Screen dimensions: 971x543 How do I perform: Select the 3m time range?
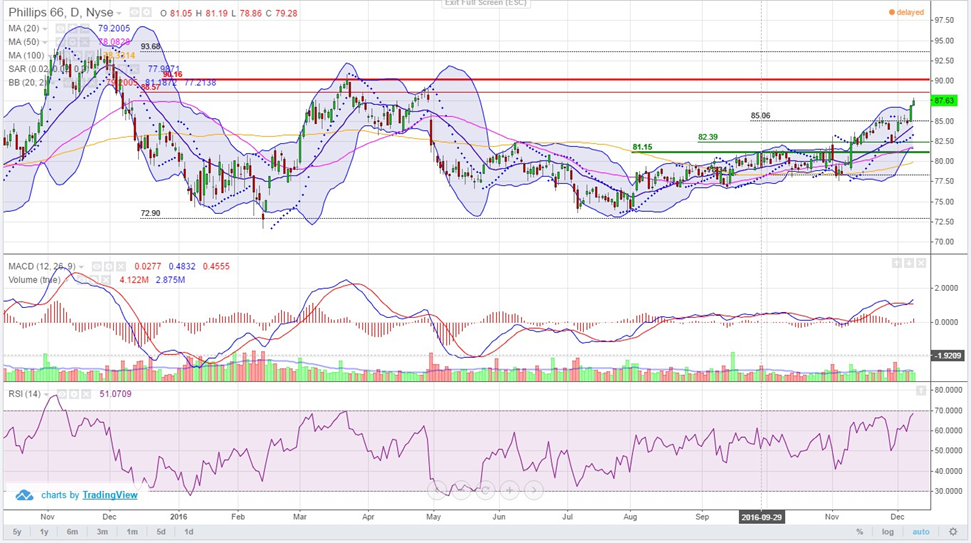pyautogui.click(x=102, y=532)
